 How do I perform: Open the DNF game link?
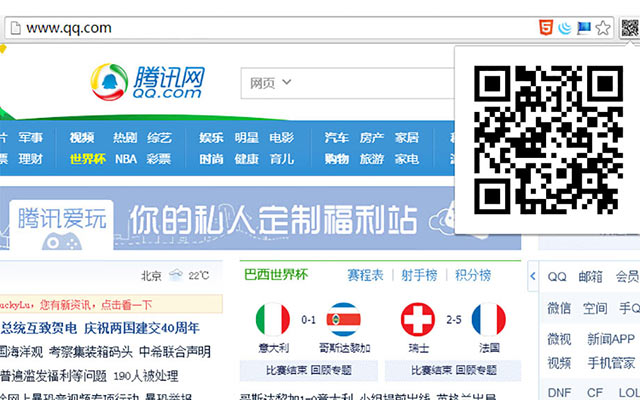click(x=559, y=393)
